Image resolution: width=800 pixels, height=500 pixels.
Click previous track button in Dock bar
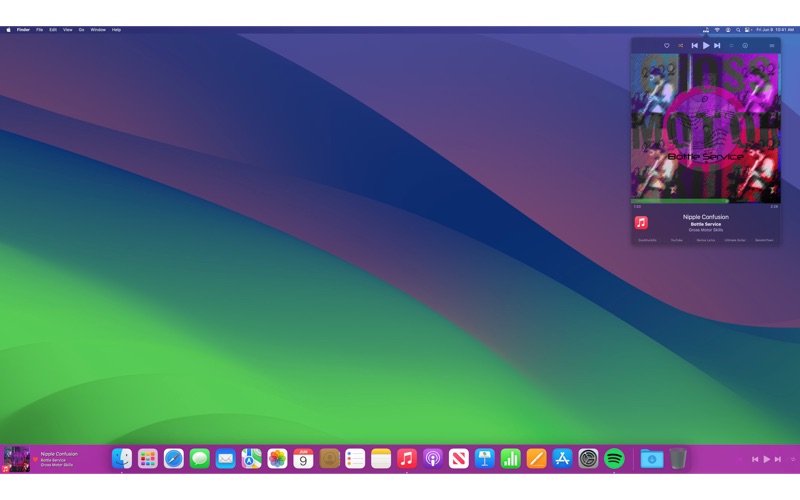(755, 459)
